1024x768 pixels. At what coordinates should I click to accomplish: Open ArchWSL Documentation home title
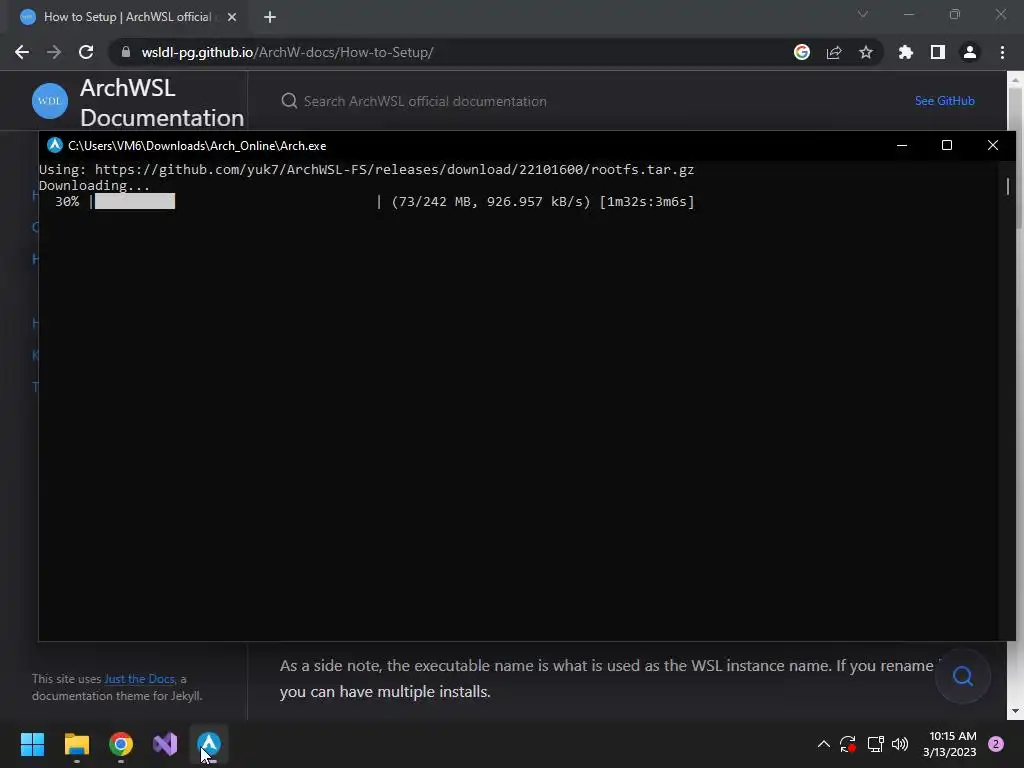click(162, 103)
